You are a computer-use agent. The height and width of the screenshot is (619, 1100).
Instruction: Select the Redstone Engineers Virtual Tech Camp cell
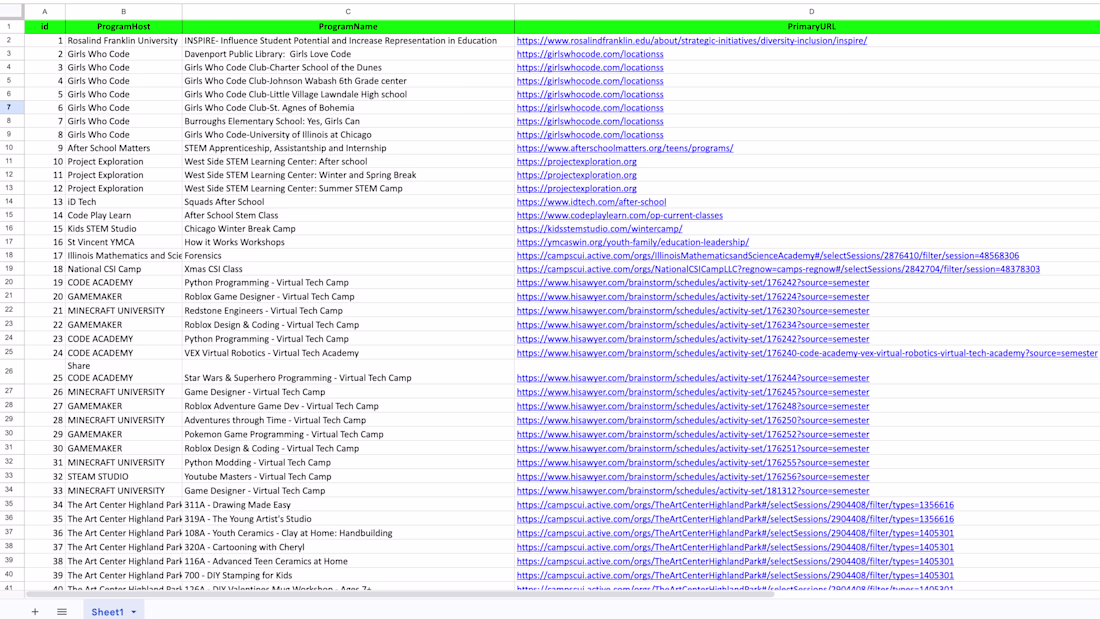tap(348, 311)
